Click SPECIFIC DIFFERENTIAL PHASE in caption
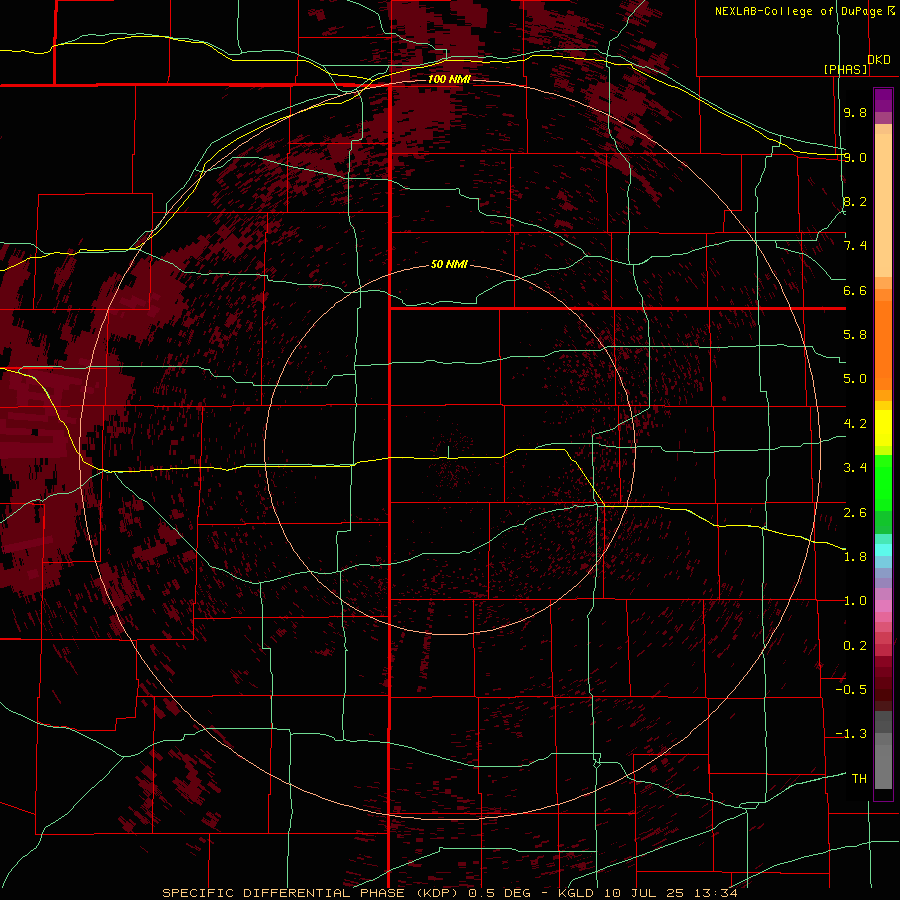This screenshot has width=900, height=900. click(x=285, y=893)
